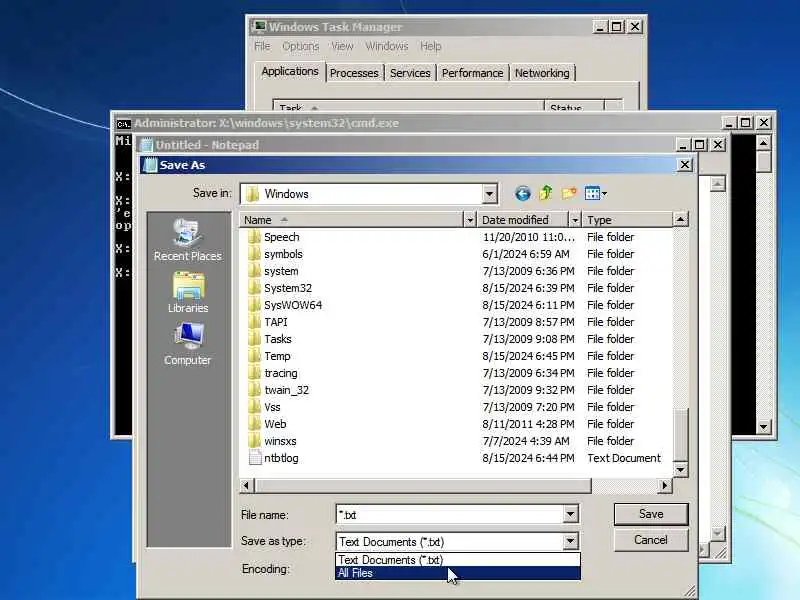800x600 pixels.
Task: Close the Save As dialog
Action: point(684,165)
